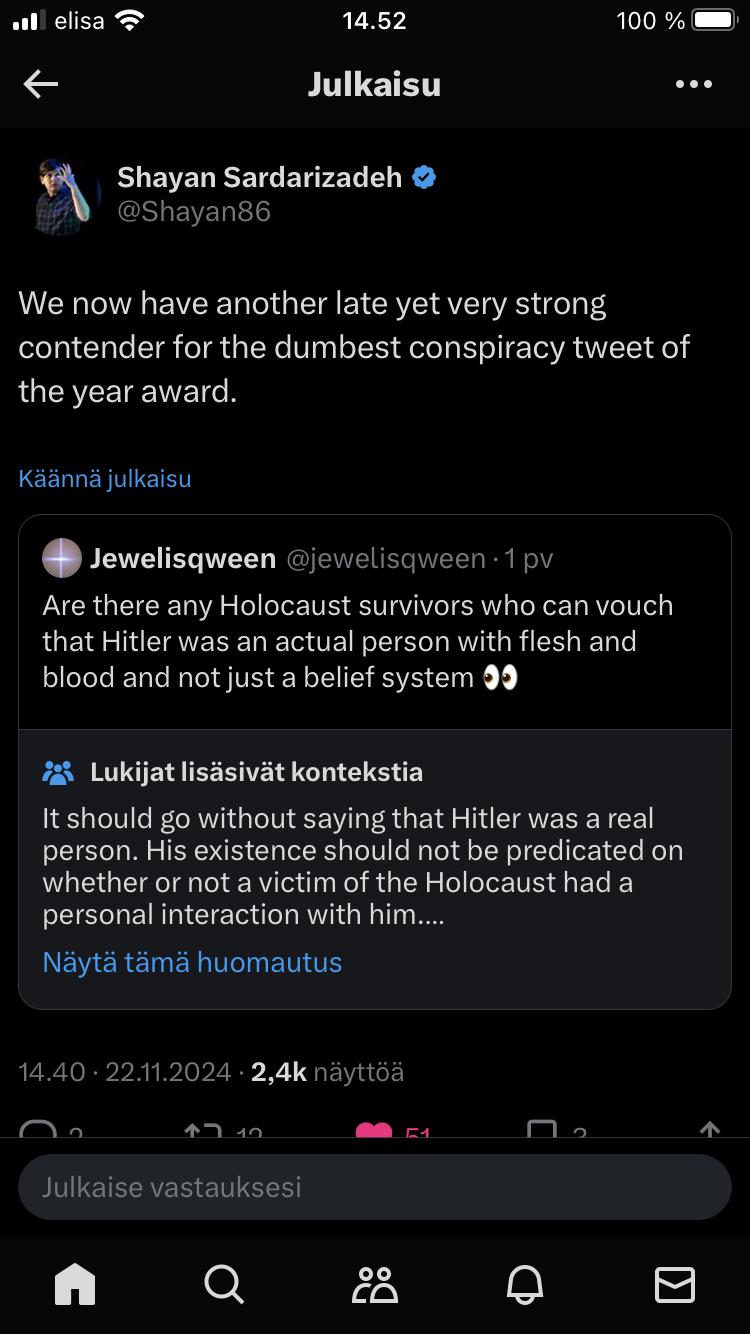Toggle the pink like heart
The image size is (750, 1334).
(374, 1130)
